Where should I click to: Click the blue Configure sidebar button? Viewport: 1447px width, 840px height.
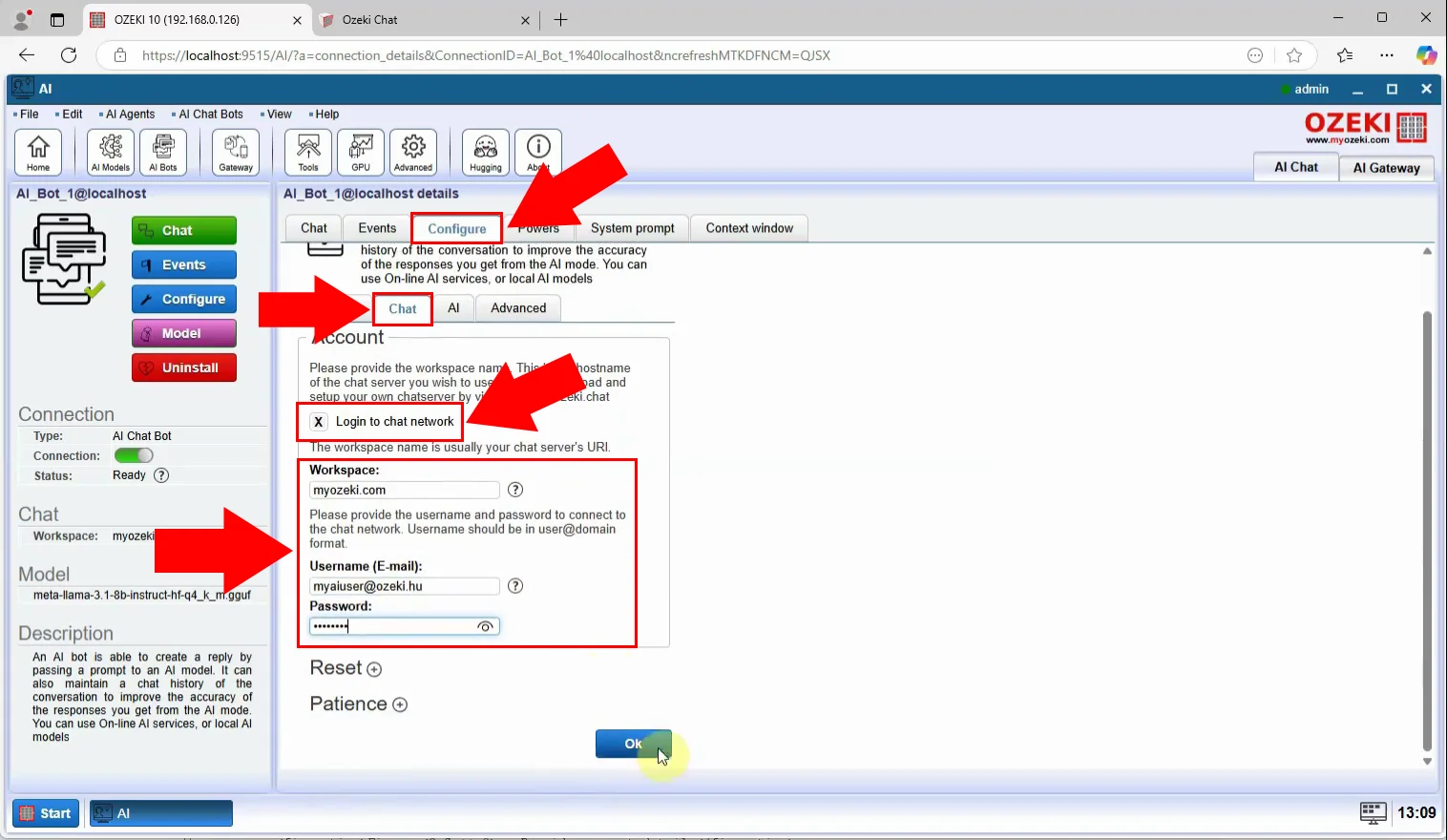click(184, 299)
